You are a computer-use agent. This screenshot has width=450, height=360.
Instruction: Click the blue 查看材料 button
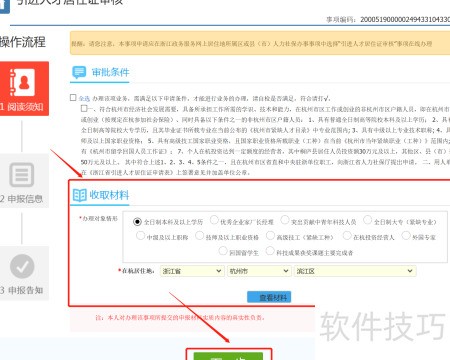[269, 297]
